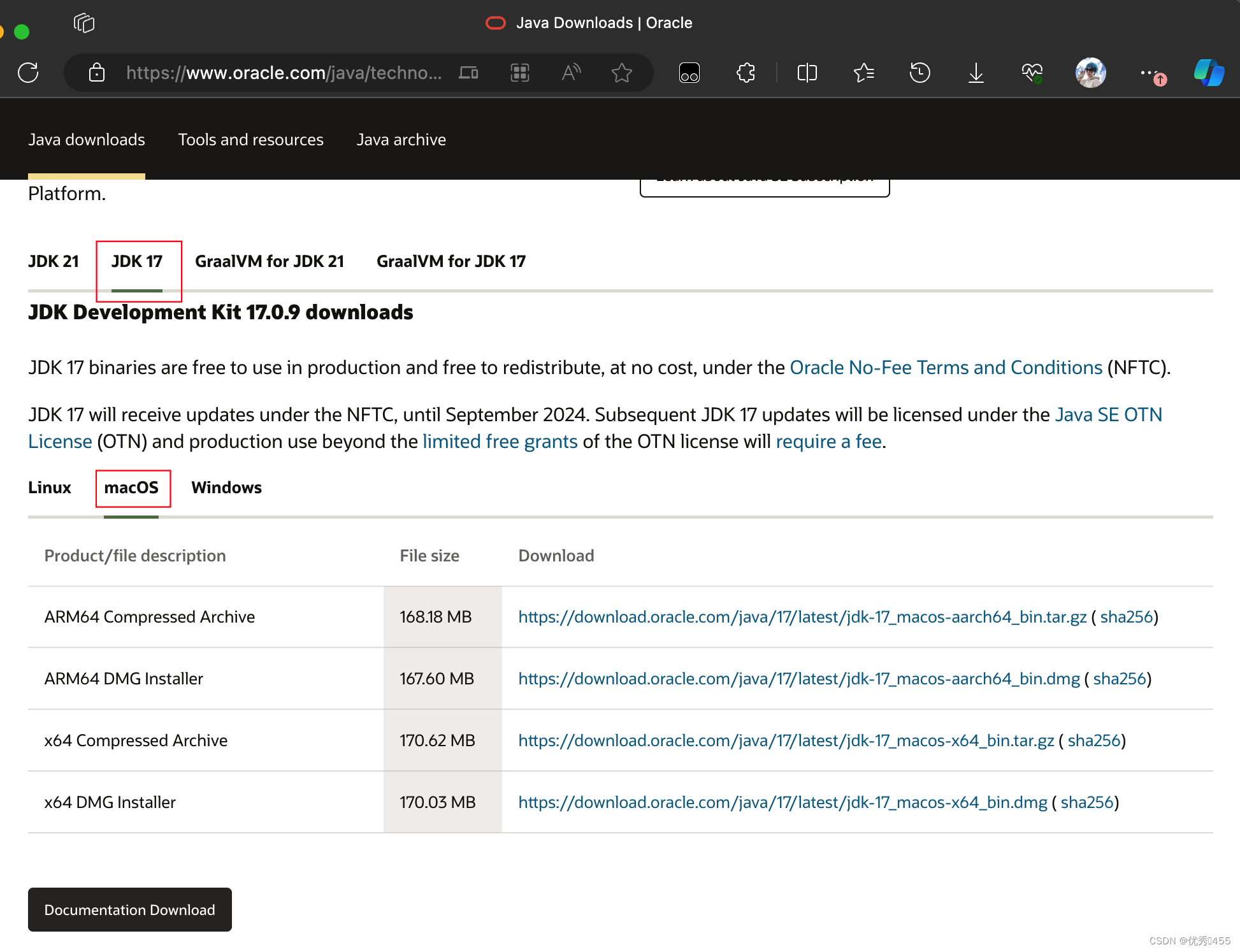The width and height of the screenshot is (1240, 952).
Task: Open the favorites list icon
Action: pyautogui.click(x=863, y=73)
